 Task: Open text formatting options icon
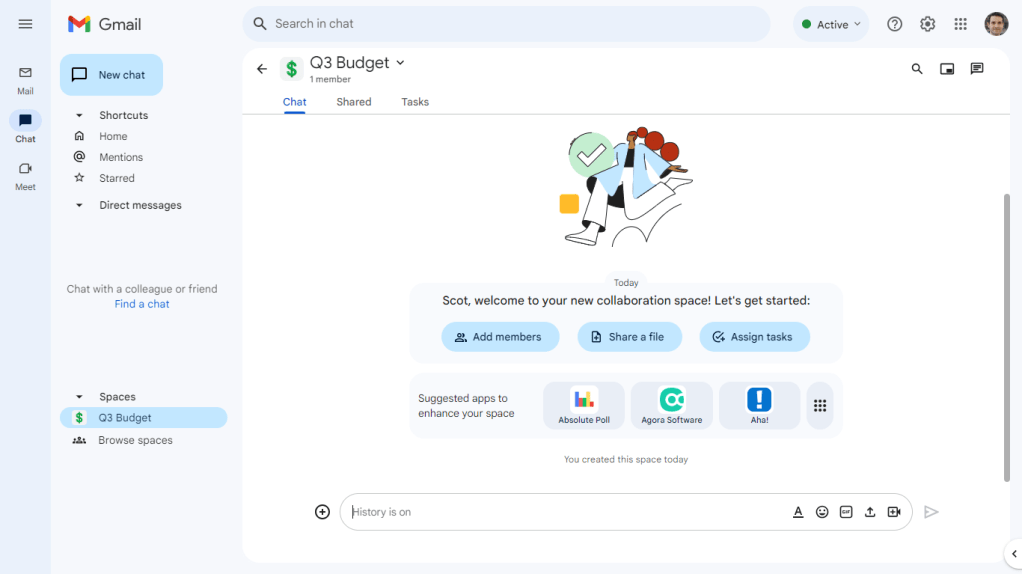pos(798,512)
